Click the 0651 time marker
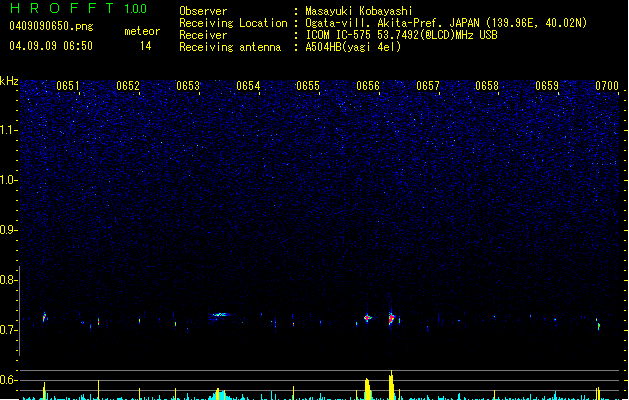The width and height of the screenshot is (629, 400). coord(68,85)
